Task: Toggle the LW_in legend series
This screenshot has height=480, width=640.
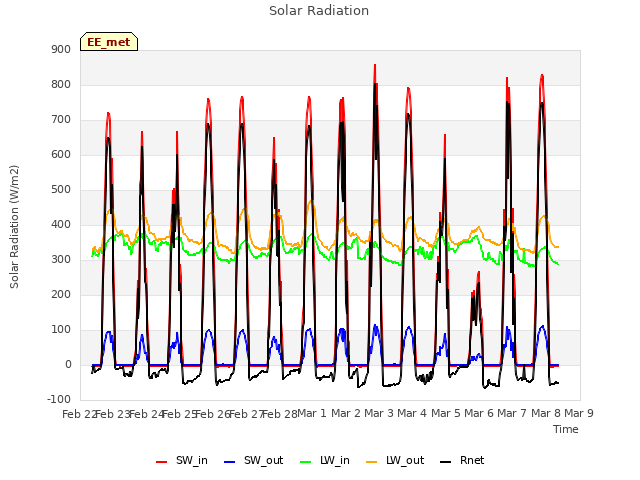Action: click(x=325, y=460)
